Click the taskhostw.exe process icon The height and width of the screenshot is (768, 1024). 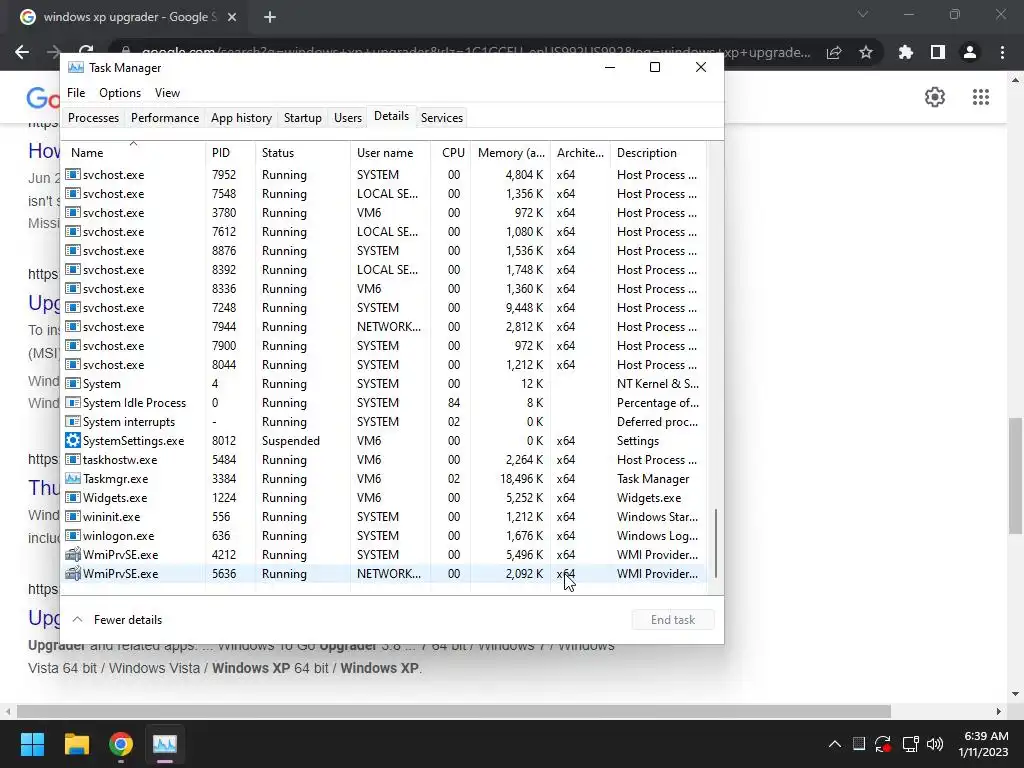click(x=73, y=460)
